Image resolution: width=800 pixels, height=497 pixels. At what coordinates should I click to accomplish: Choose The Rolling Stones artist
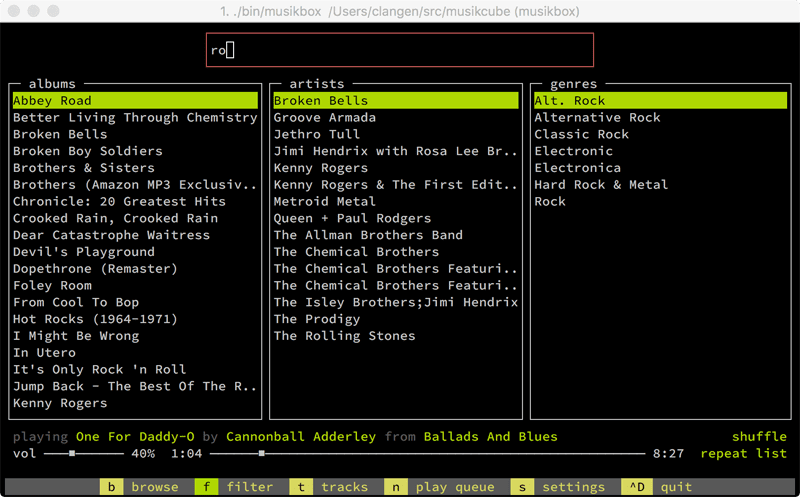(344, 336)
